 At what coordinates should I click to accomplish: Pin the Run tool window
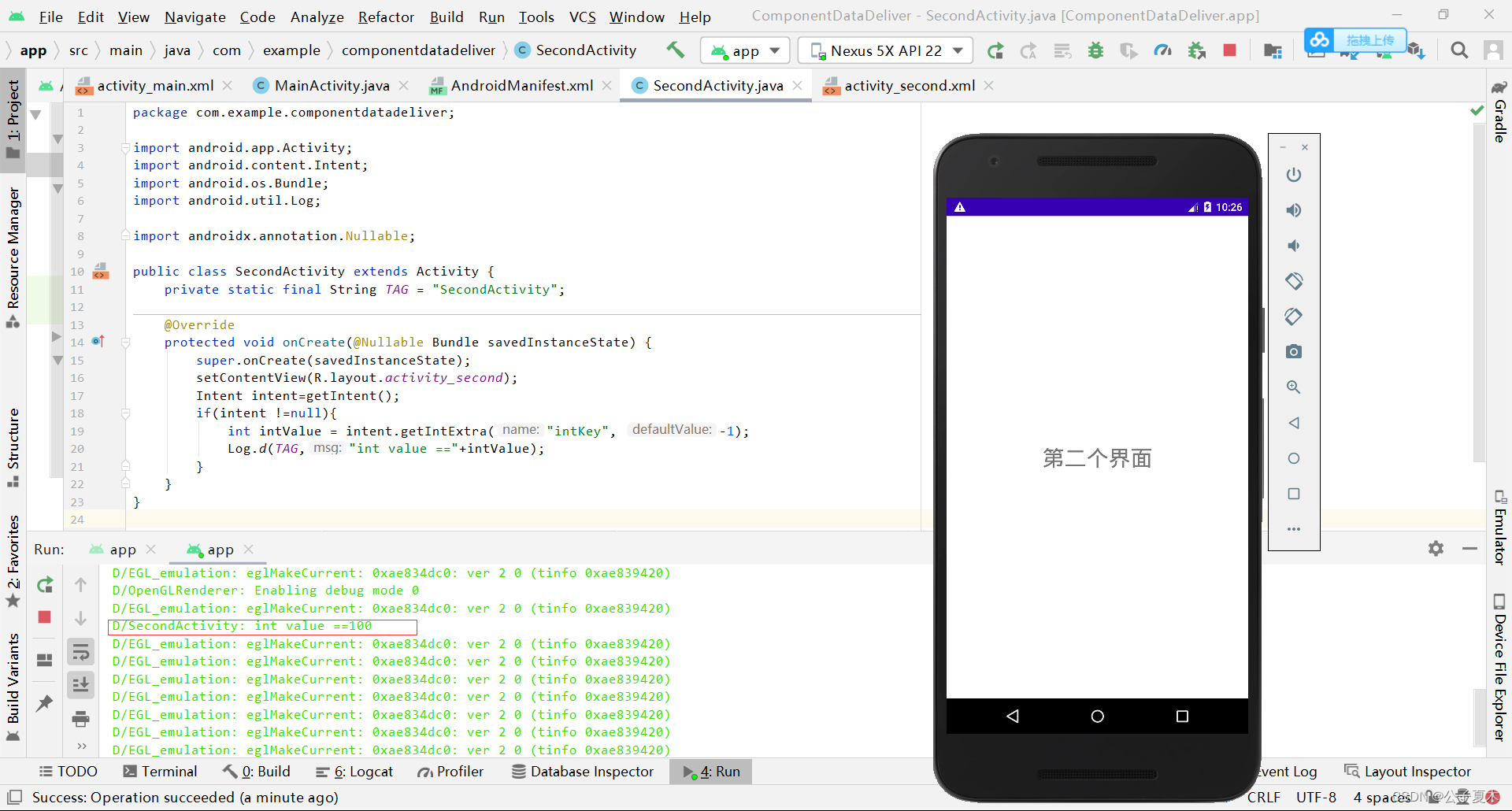click(43, 705)
